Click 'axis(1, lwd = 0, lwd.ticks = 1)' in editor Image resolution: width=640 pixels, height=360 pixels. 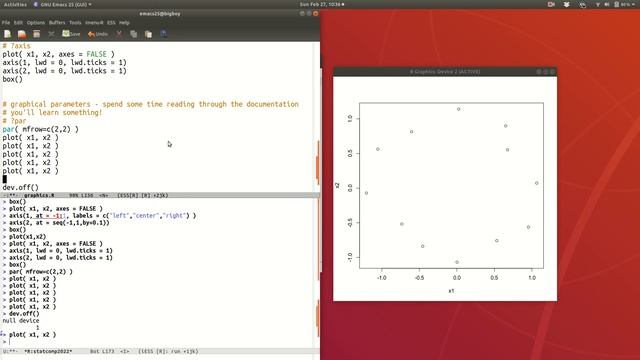pyautogui.click(x=64, y=62)
